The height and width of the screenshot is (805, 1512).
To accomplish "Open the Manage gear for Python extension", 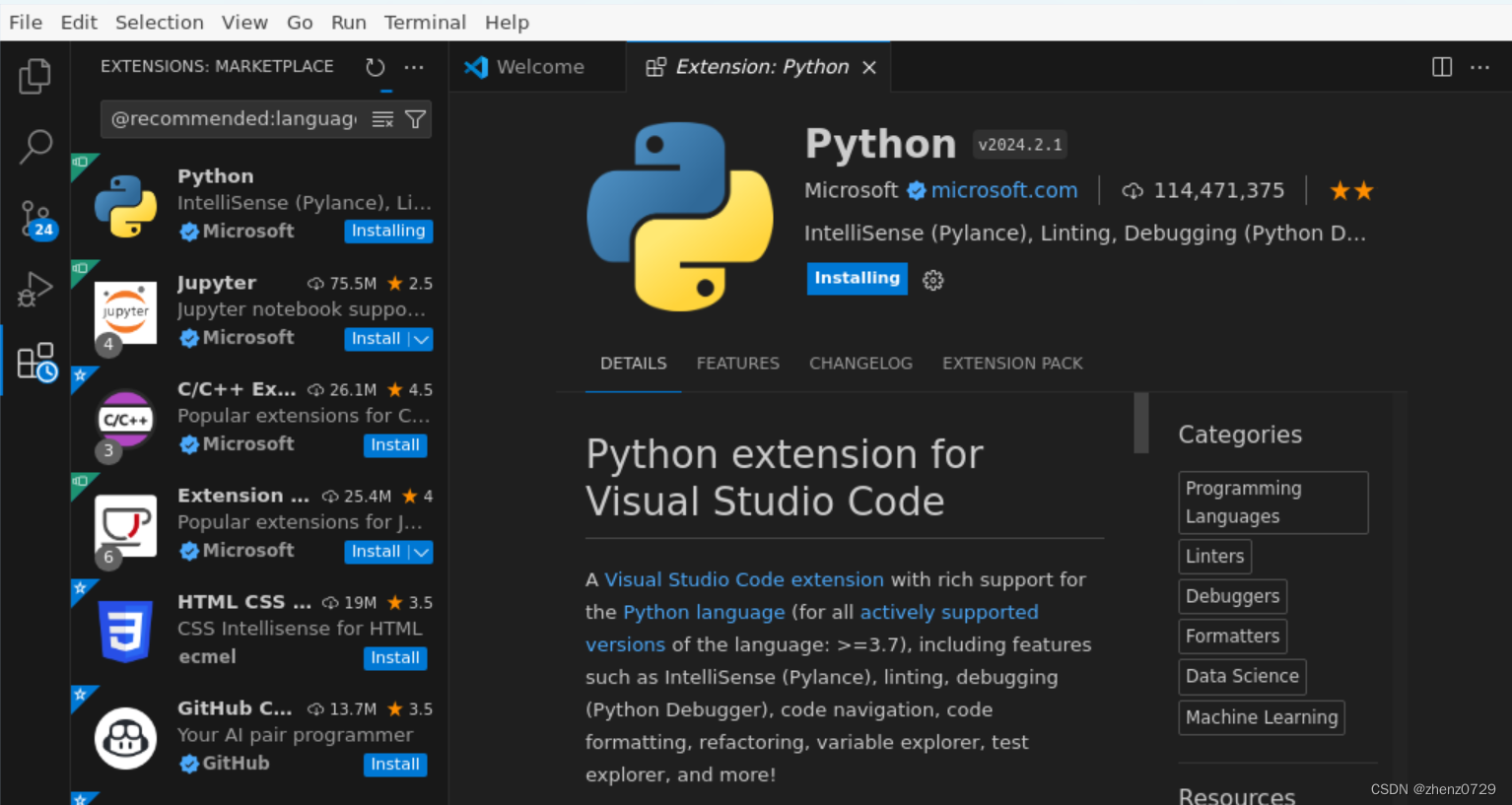I will coord(932,280).
